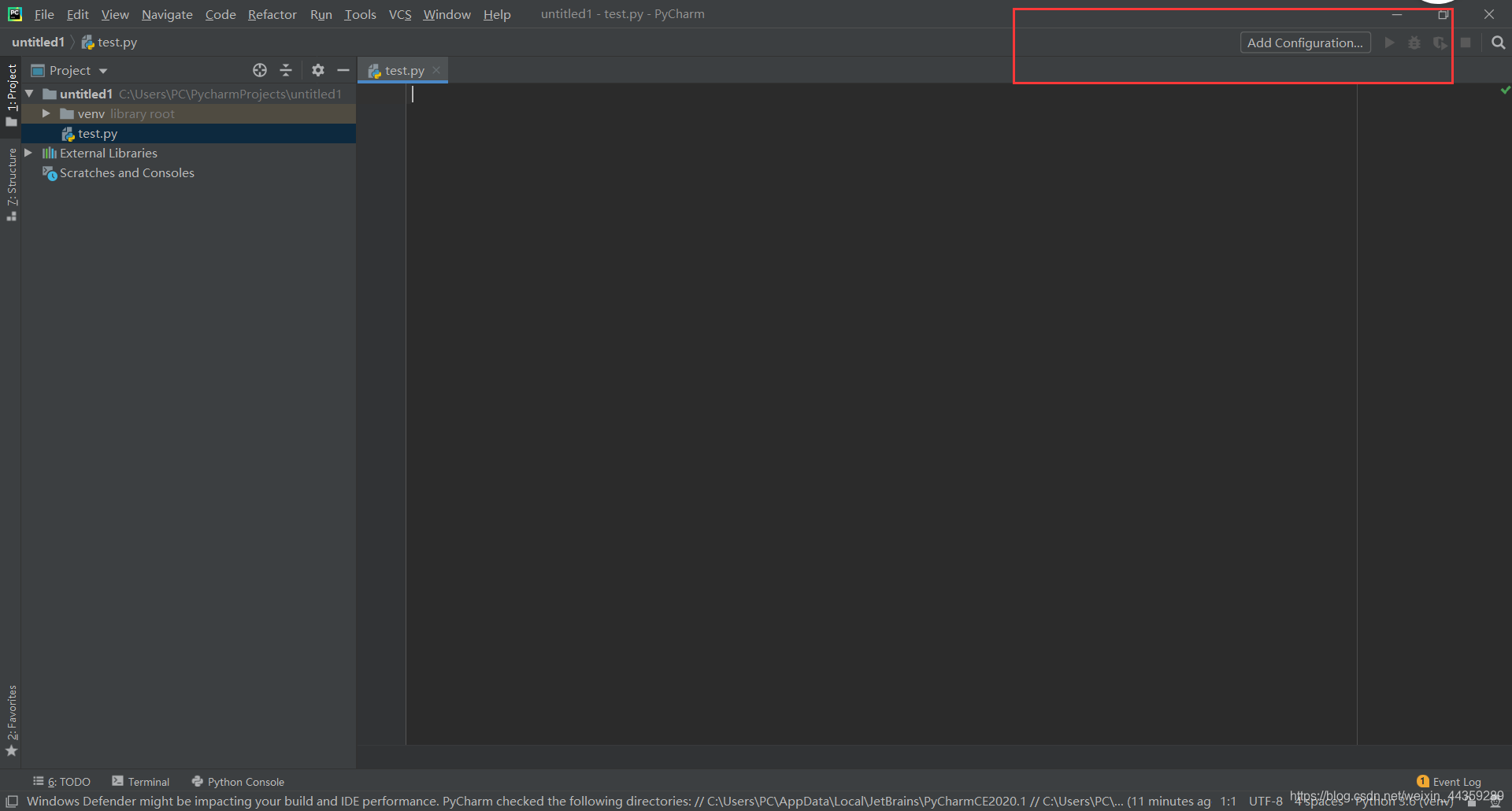The width and height of the screenshot is (1512, 811).
Task: Click test.py breadcrumb in navigation bar
Action: coord(109,43)
